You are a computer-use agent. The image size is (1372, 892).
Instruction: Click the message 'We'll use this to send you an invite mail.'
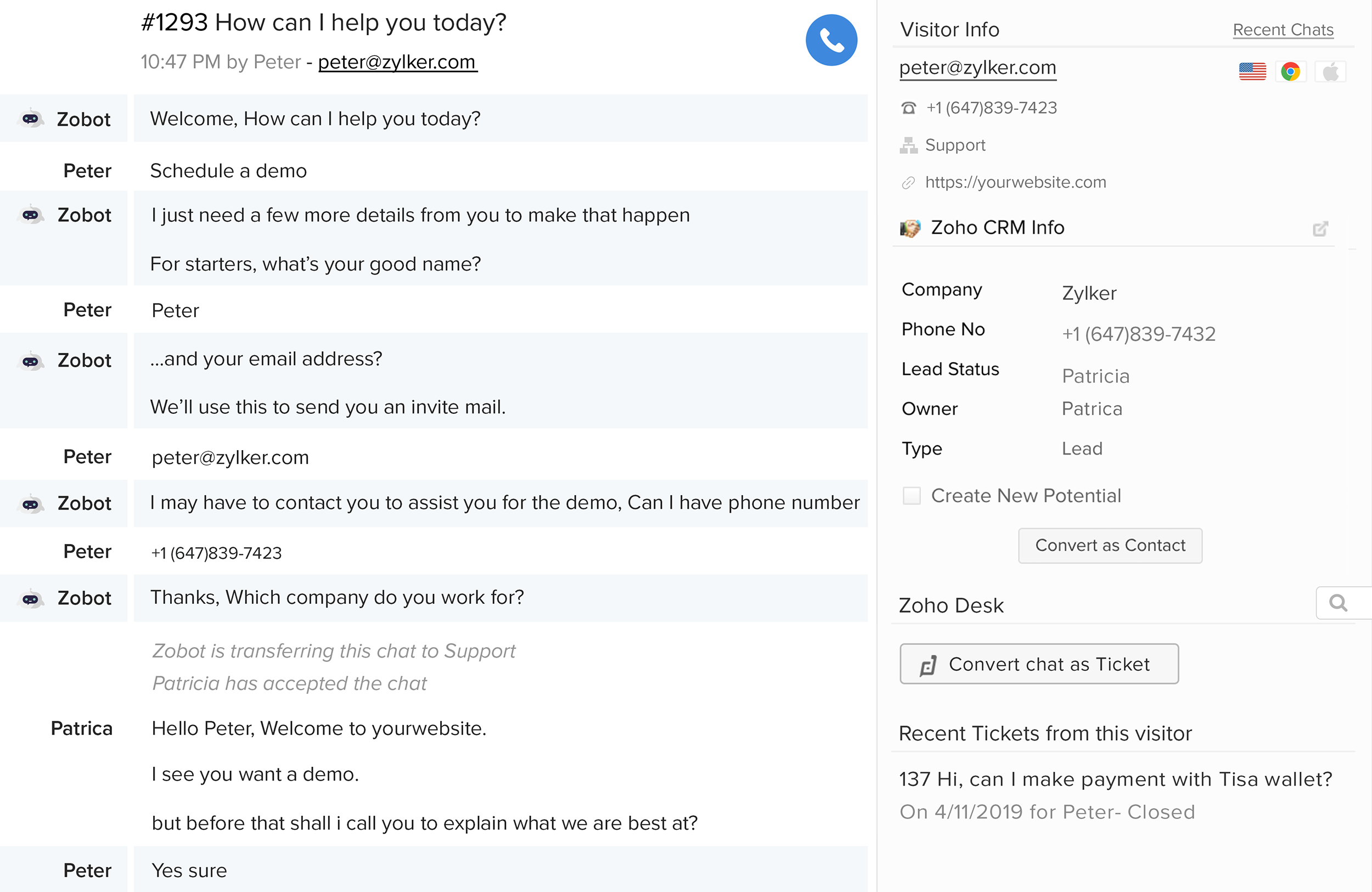(x=328, y=407)
